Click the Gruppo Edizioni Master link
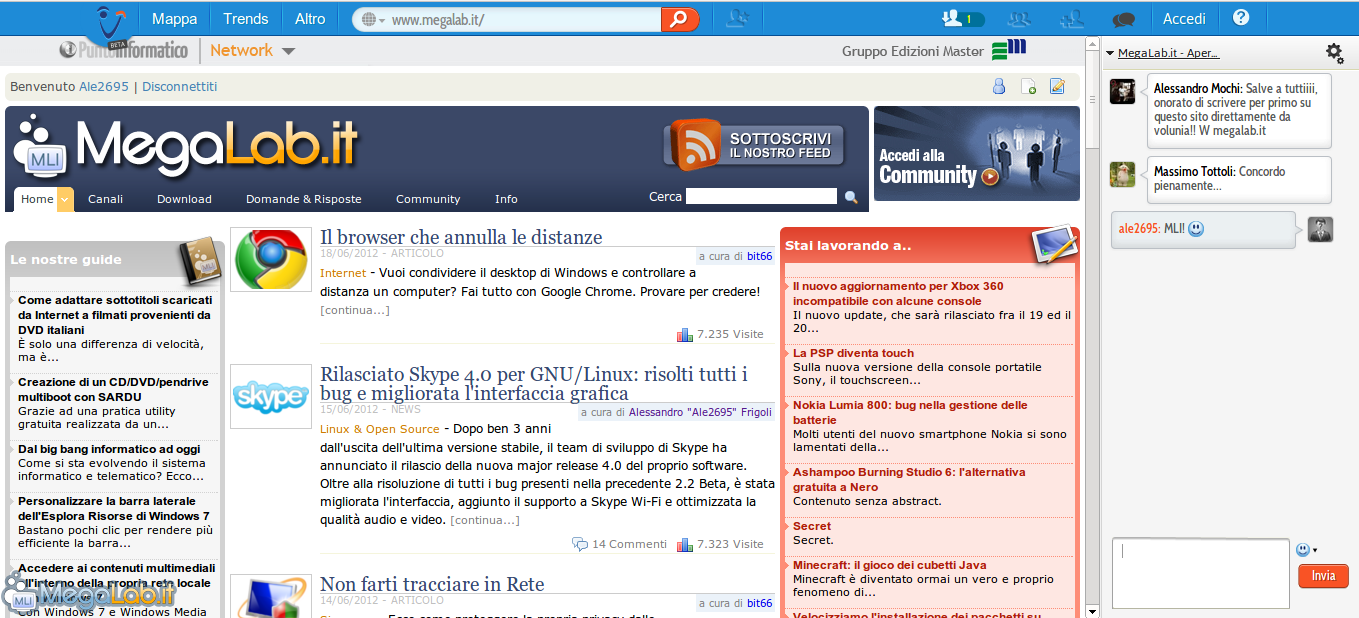Screen dimensions: 1359x618 (x=912, y=51)
